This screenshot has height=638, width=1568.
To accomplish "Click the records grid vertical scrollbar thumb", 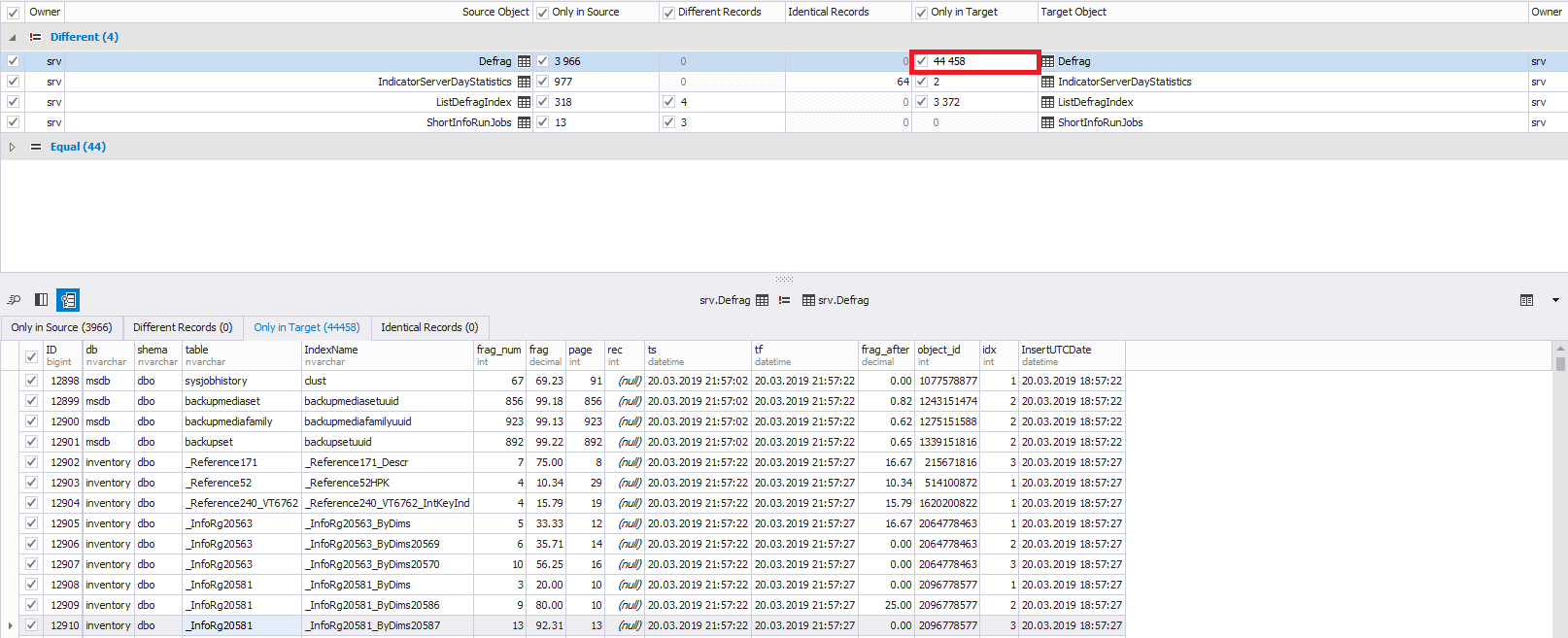I will [x=1560, y=364].
